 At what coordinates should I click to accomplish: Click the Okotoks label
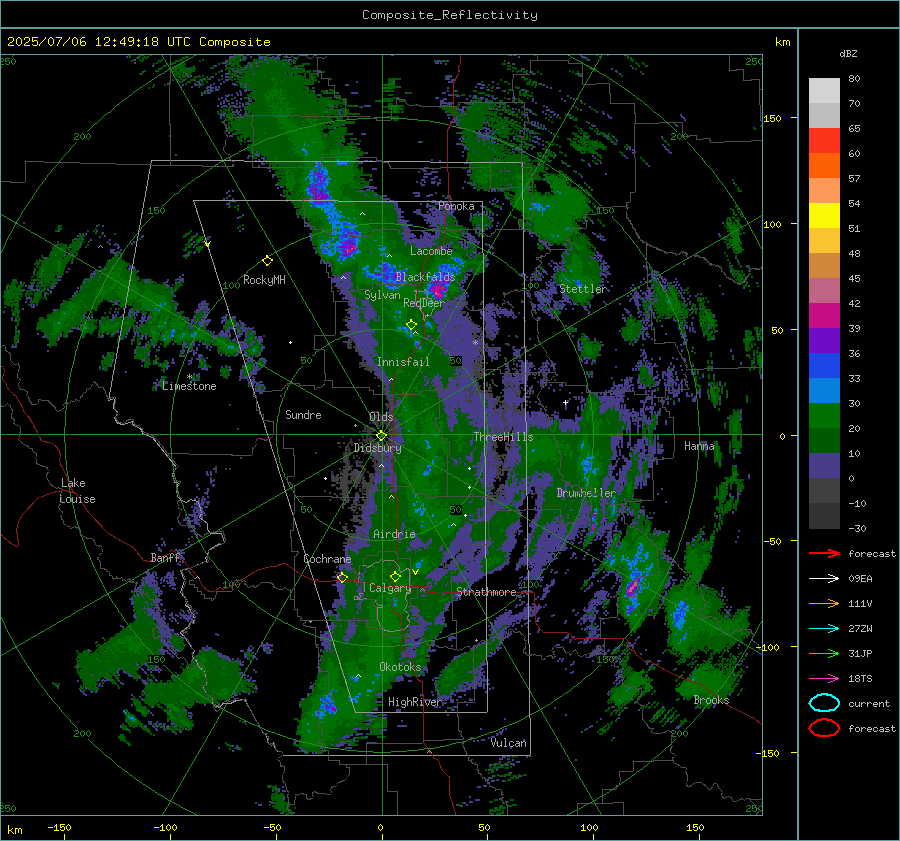pos(400,667)
